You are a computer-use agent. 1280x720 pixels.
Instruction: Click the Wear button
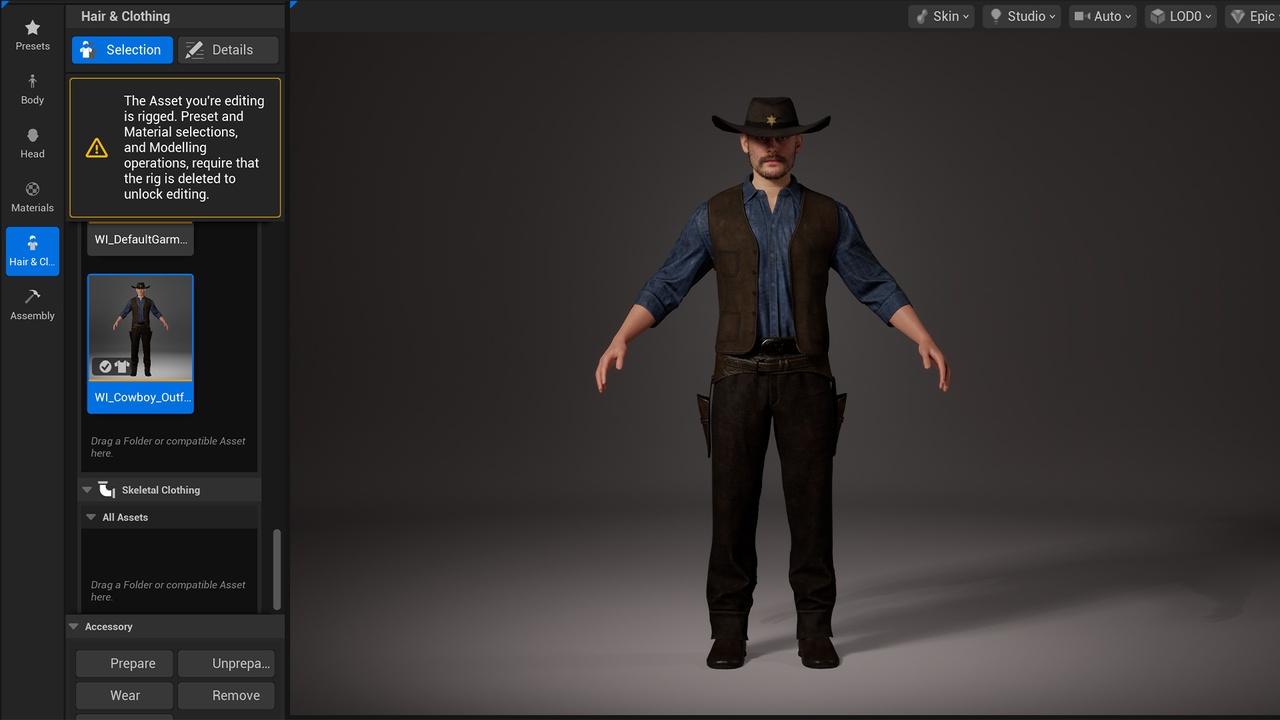tap(125, 695)
